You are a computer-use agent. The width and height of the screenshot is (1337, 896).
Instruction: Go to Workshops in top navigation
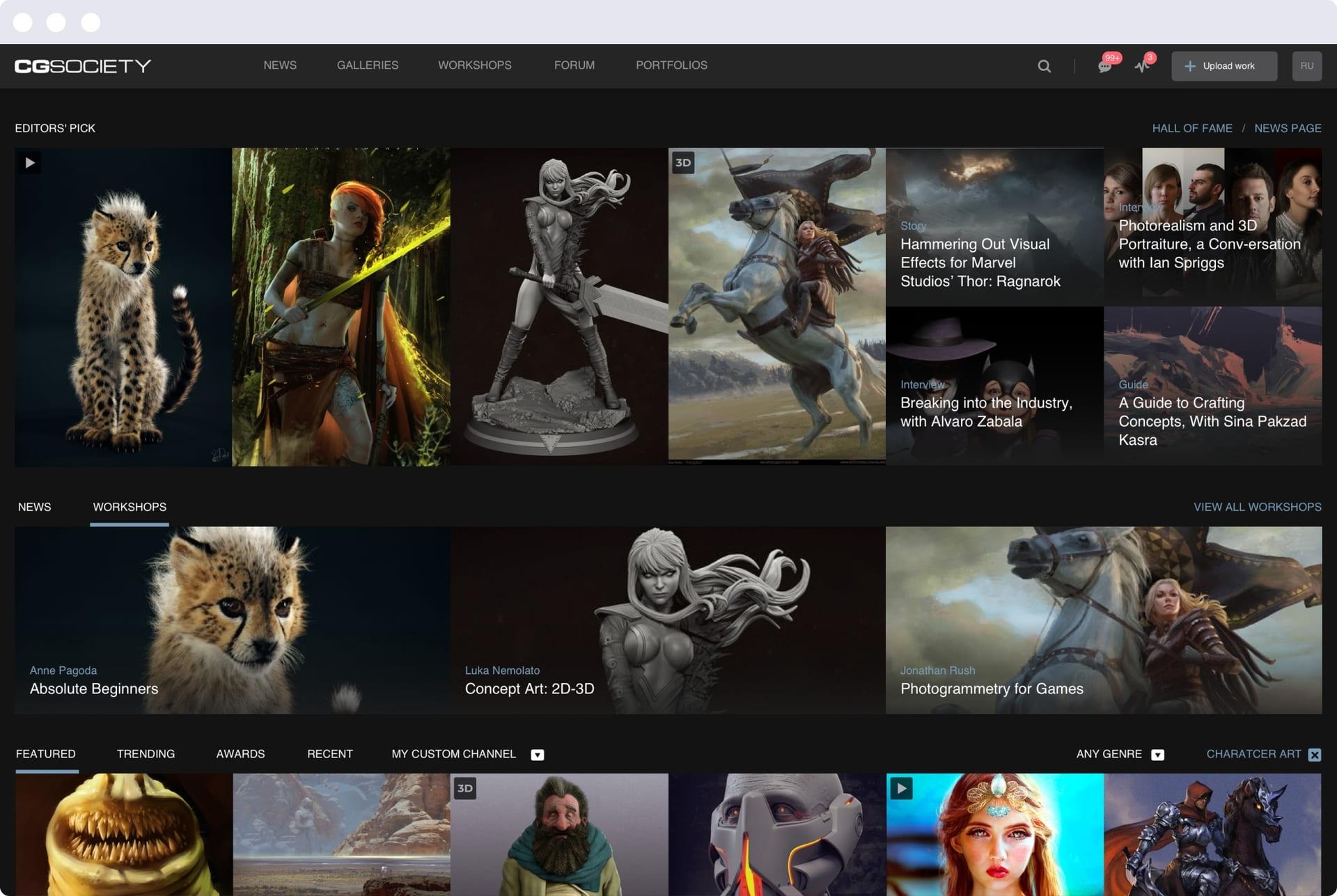(475, 65)
